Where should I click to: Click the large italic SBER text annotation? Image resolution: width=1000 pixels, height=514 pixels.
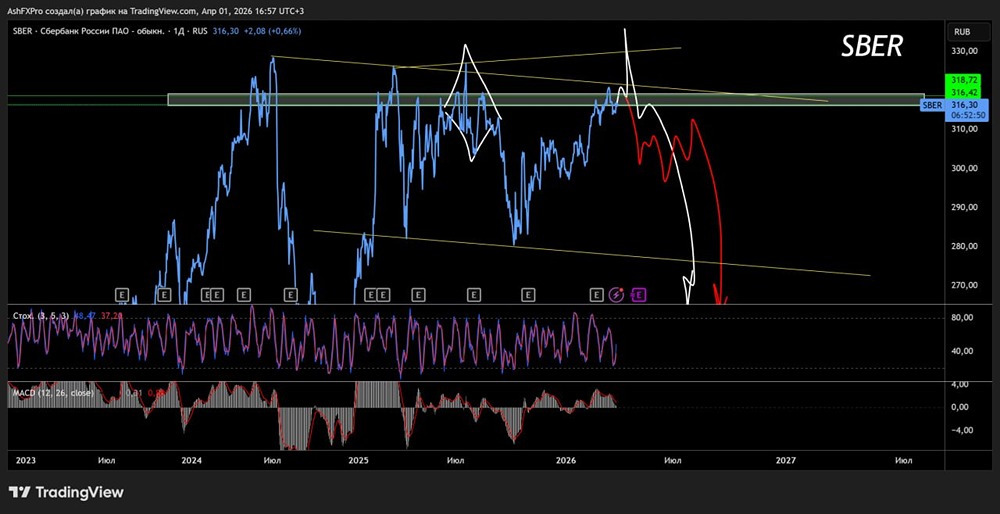(871, 46)
